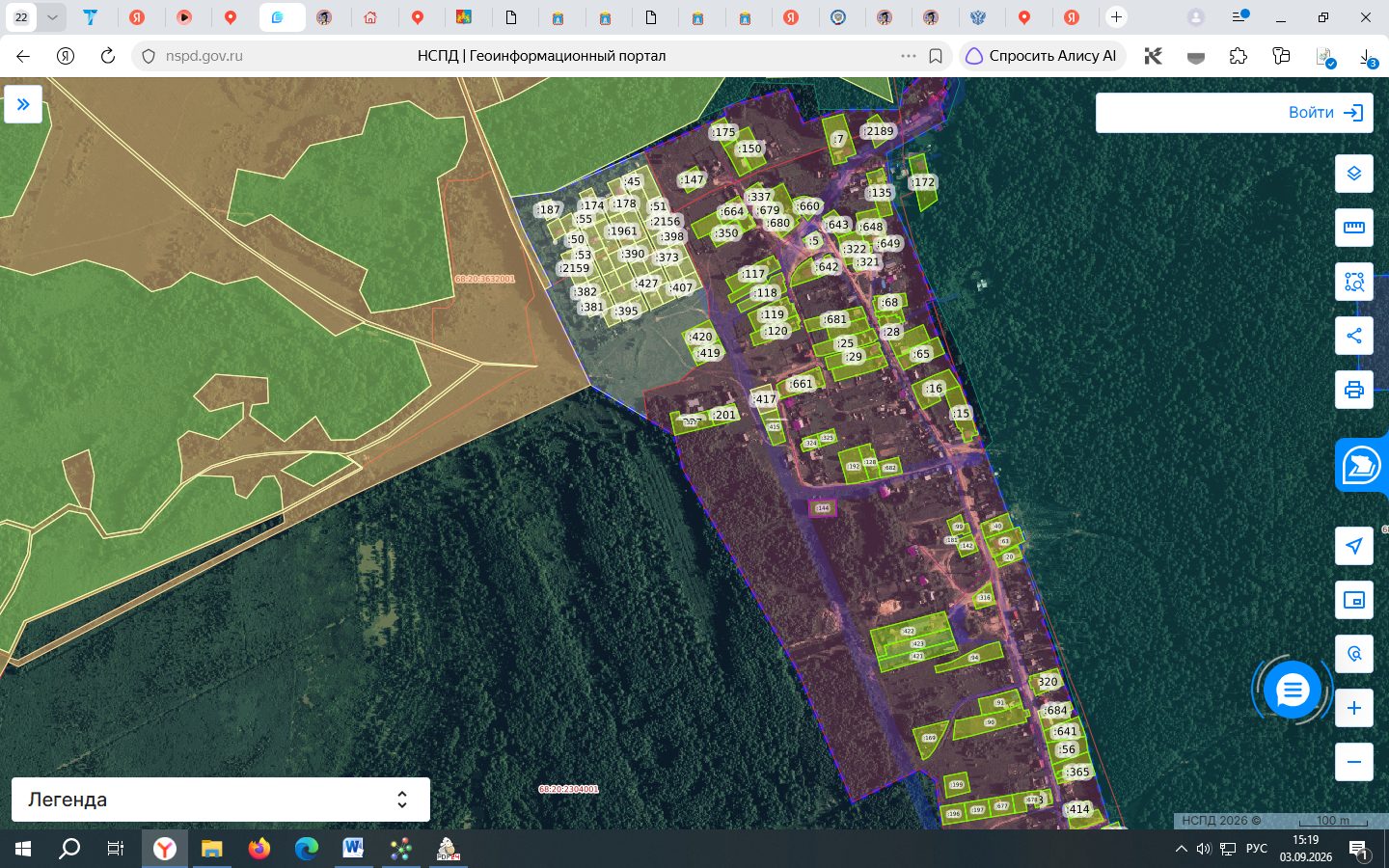Open the browser downloads arrow

1368,58
